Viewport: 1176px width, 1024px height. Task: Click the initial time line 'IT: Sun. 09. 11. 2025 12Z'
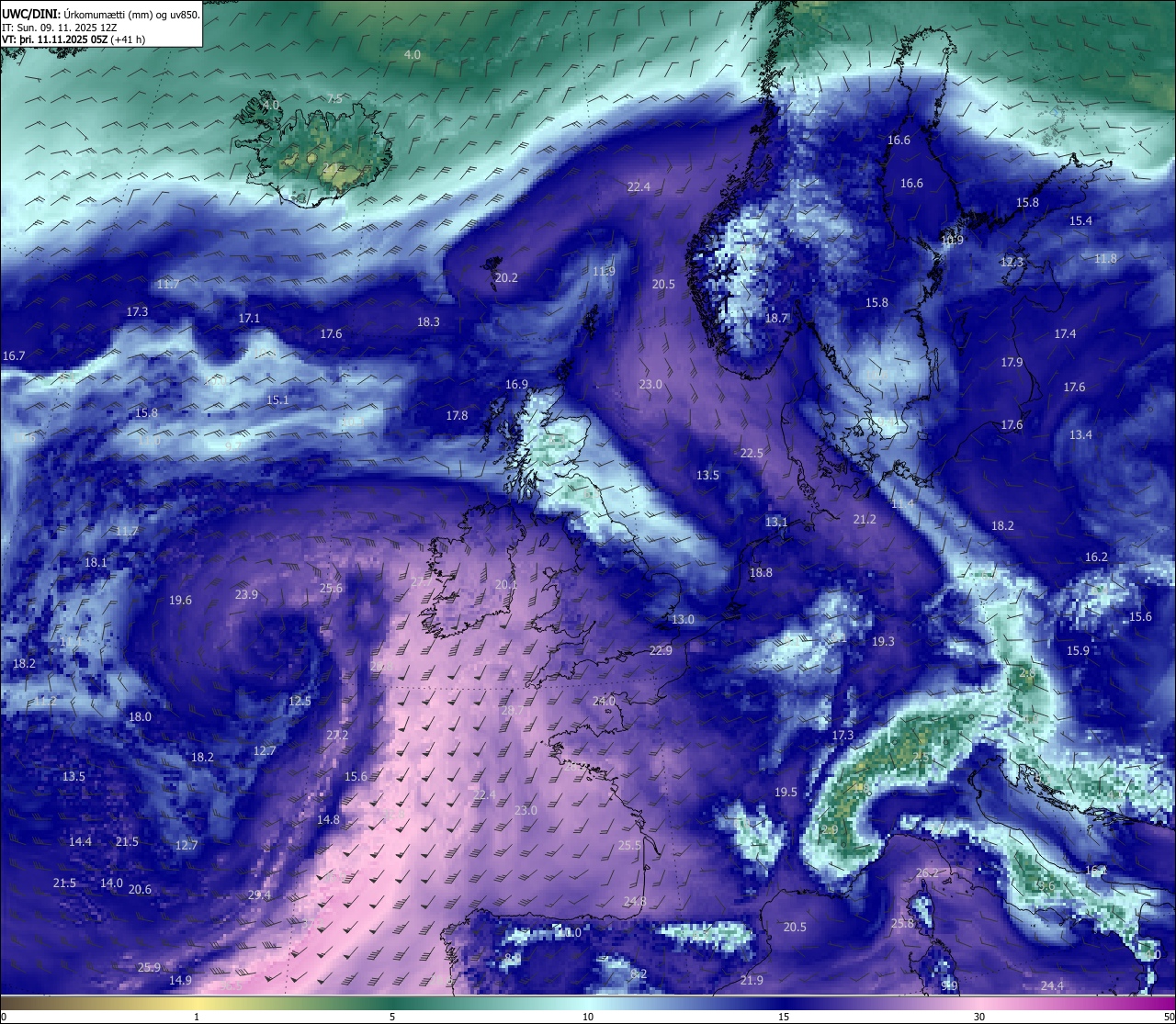pyautogui.click(x=60, y=28)
